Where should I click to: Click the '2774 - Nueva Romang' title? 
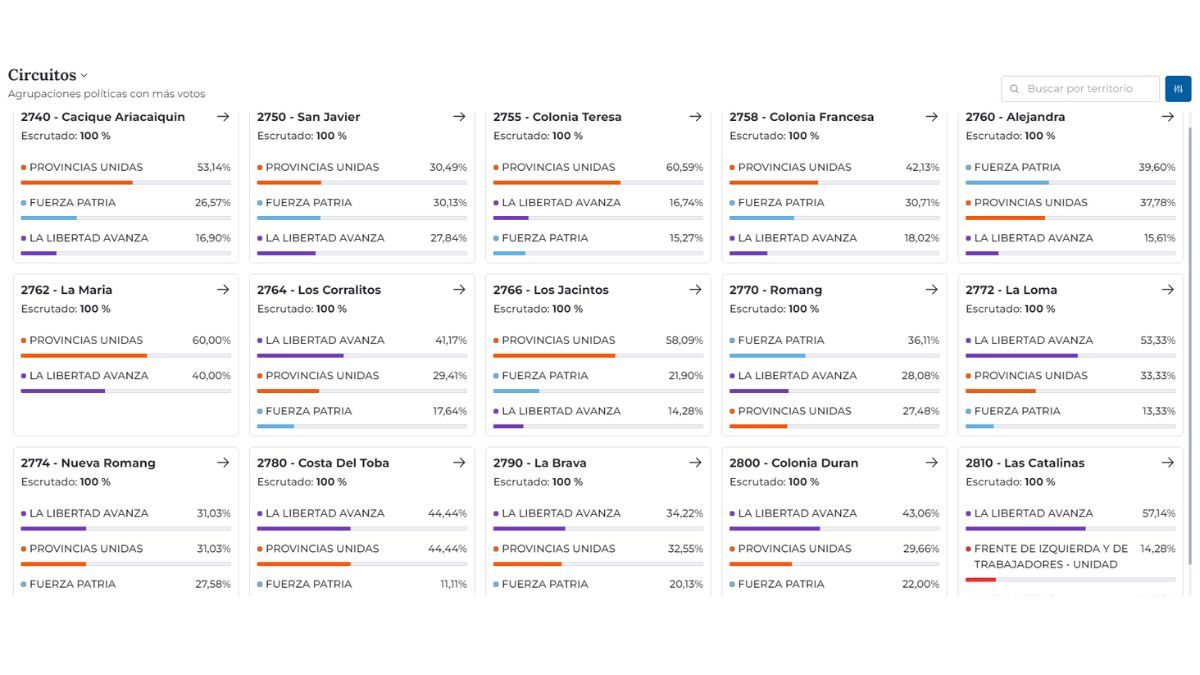pyautogui.click(x=88, y=463)
